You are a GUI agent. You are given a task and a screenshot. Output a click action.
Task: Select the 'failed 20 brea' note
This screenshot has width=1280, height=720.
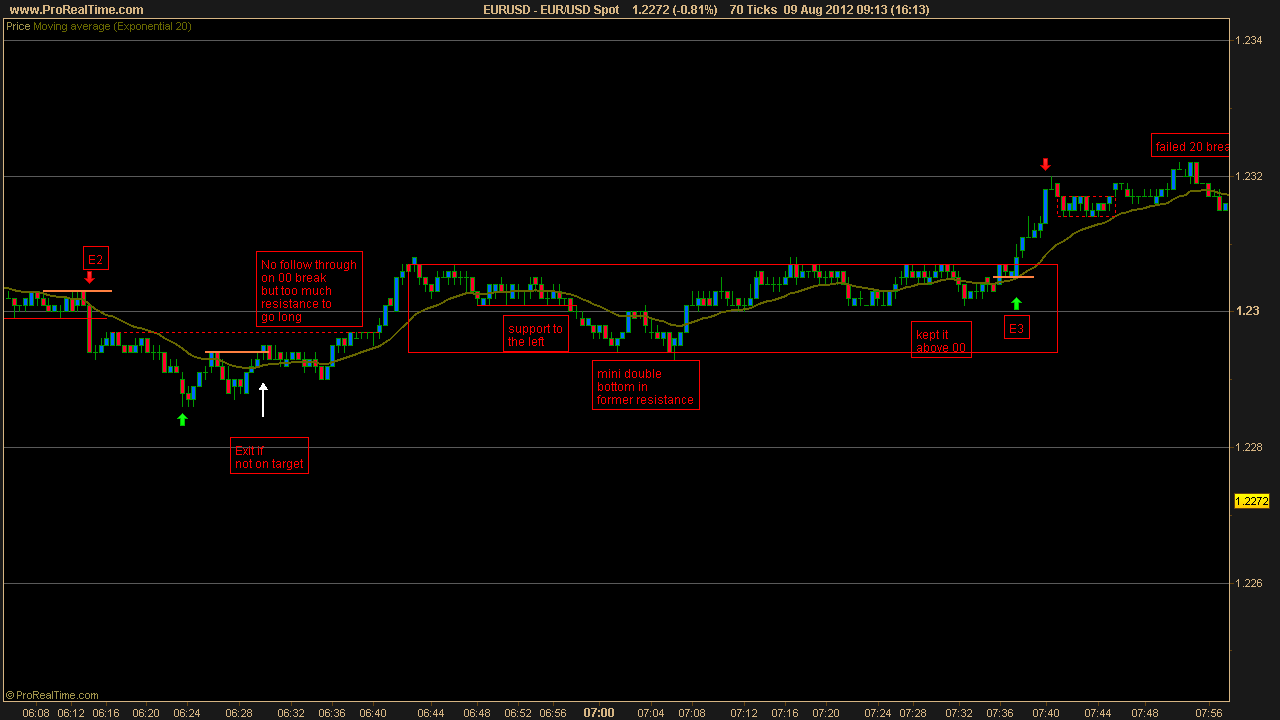[1191, 146]
